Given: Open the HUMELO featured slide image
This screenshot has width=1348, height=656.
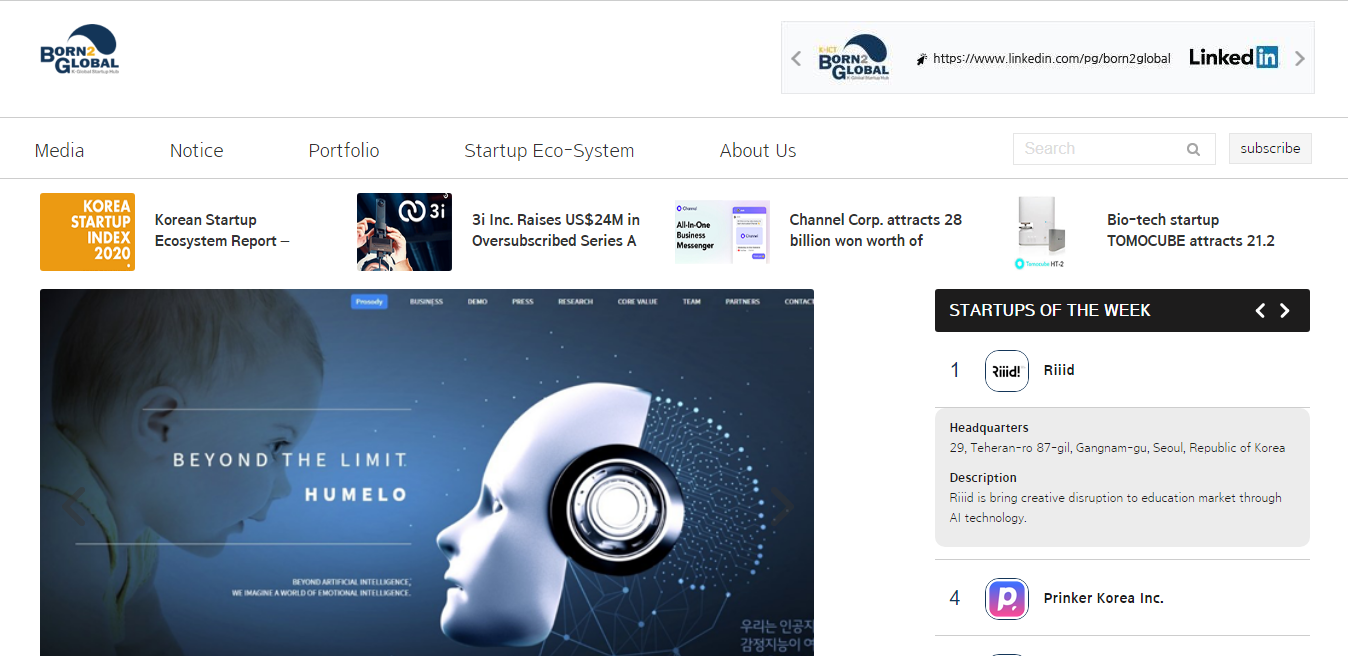Looking at the screenshot, I should pyautogui.click(x=427, y=472).
